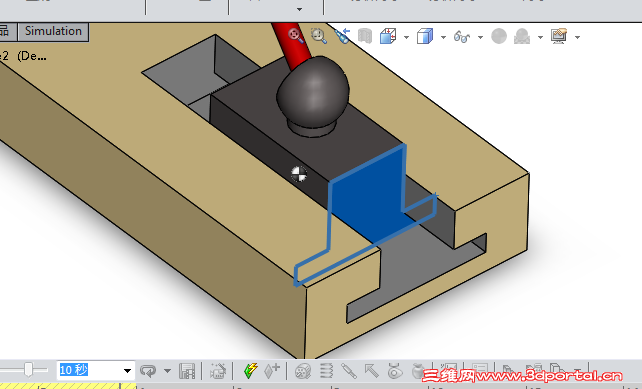Open the View Orientation cube
The height and width of the screenshot is (389, 642).
coord(388,36)
